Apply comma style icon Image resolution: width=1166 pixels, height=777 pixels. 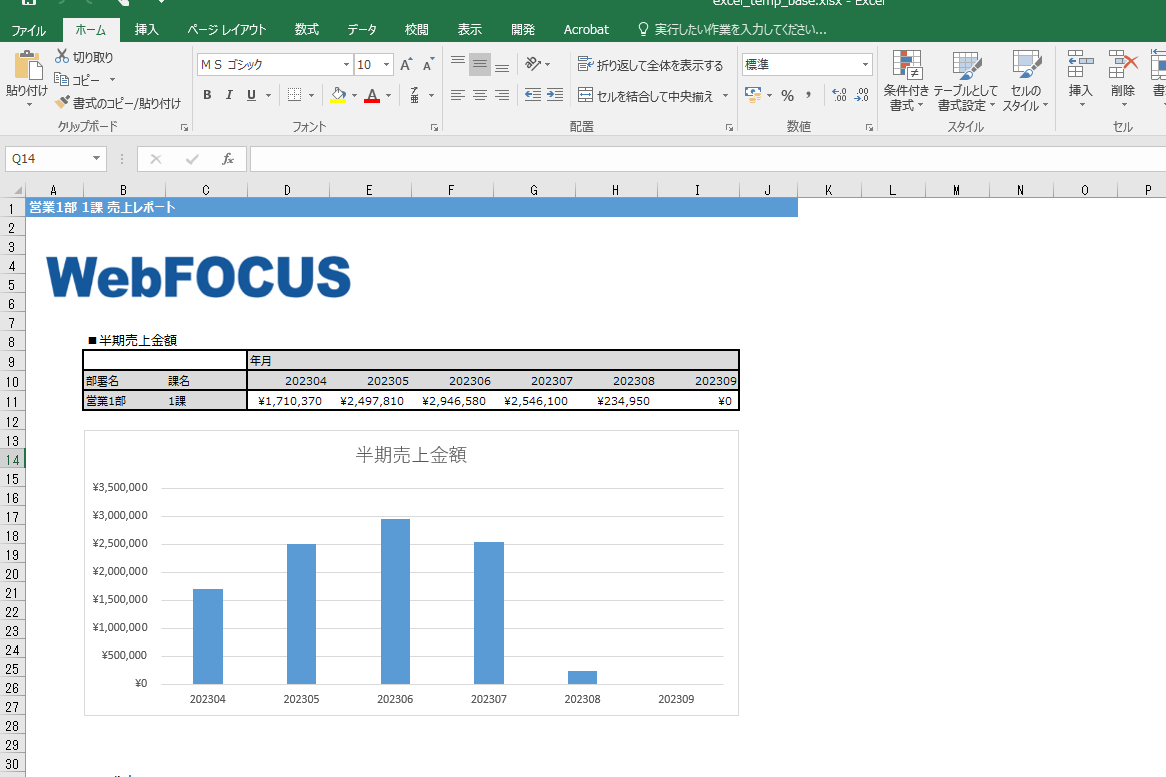pos(808,95)
